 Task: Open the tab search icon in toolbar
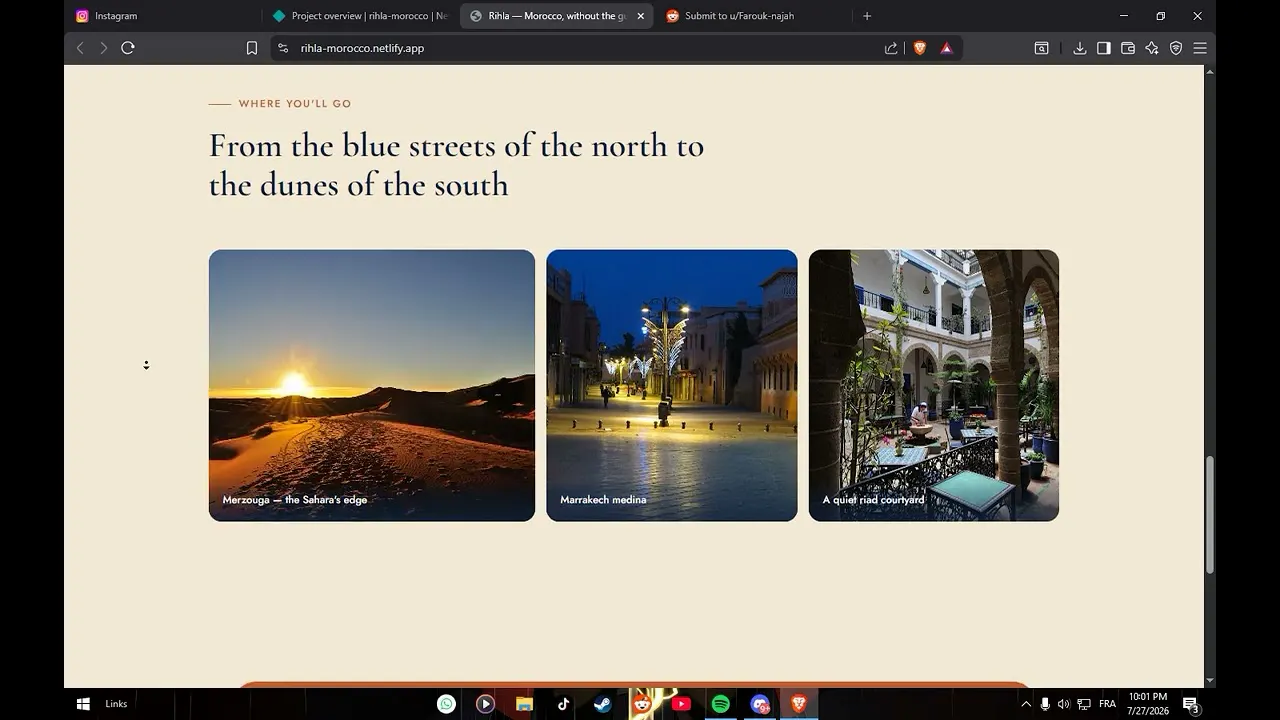tap(1041, 48)
